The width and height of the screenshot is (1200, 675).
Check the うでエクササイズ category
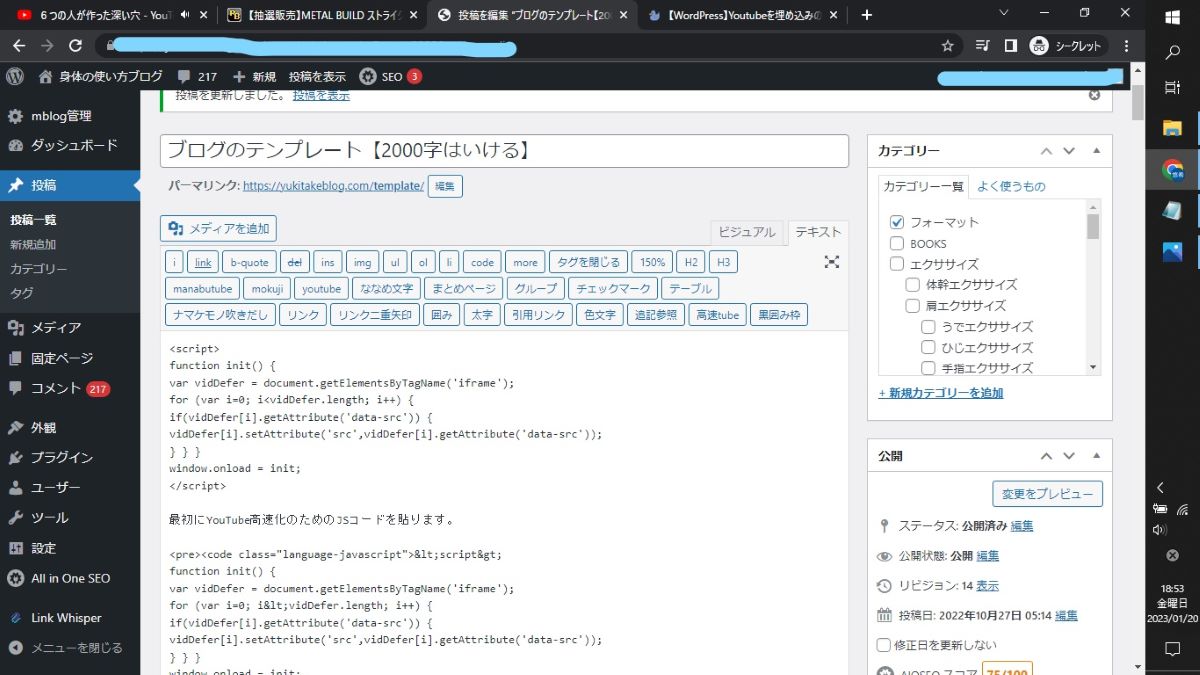click(x=929, y=327)
